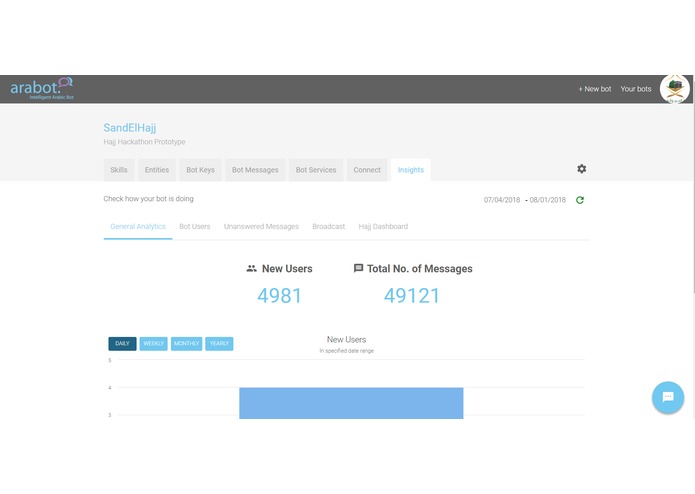The width and height of the screenshot is (695, 494).
Task: Click the New Users people icon
Action: coord(252,268)
